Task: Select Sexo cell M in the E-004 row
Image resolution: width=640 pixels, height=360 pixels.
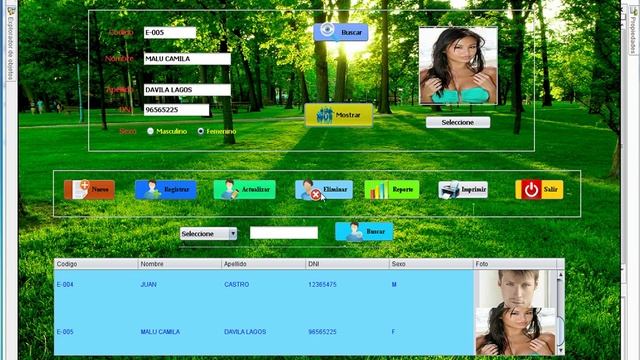Action: (x=431, y=284)
